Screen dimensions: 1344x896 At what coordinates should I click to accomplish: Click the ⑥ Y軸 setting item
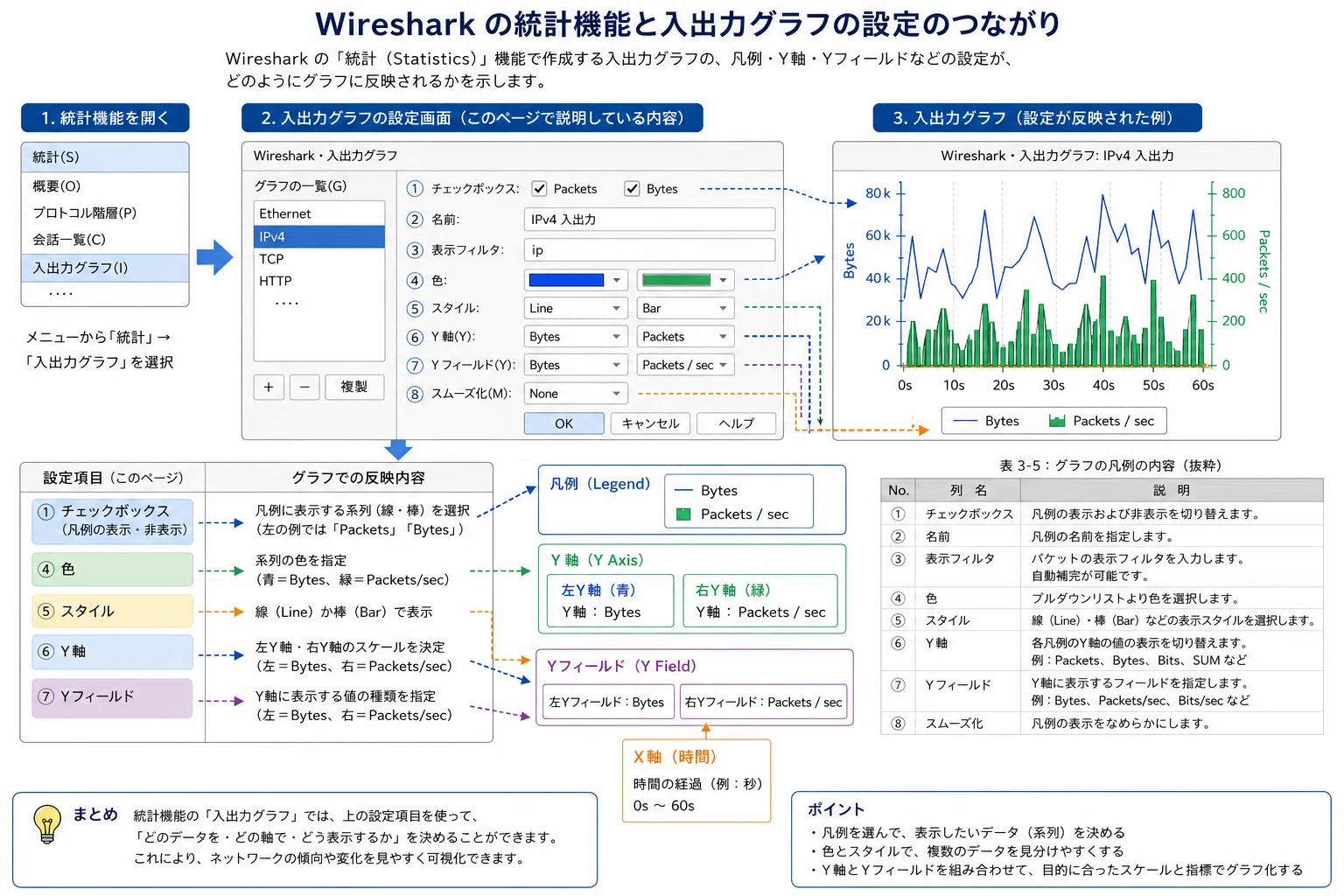point(113,652)
